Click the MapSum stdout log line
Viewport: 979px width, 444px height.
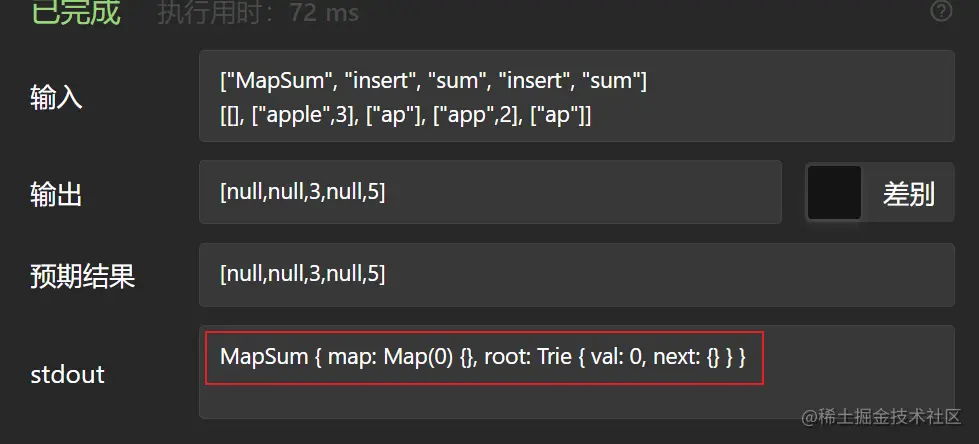tap(483, 357)
